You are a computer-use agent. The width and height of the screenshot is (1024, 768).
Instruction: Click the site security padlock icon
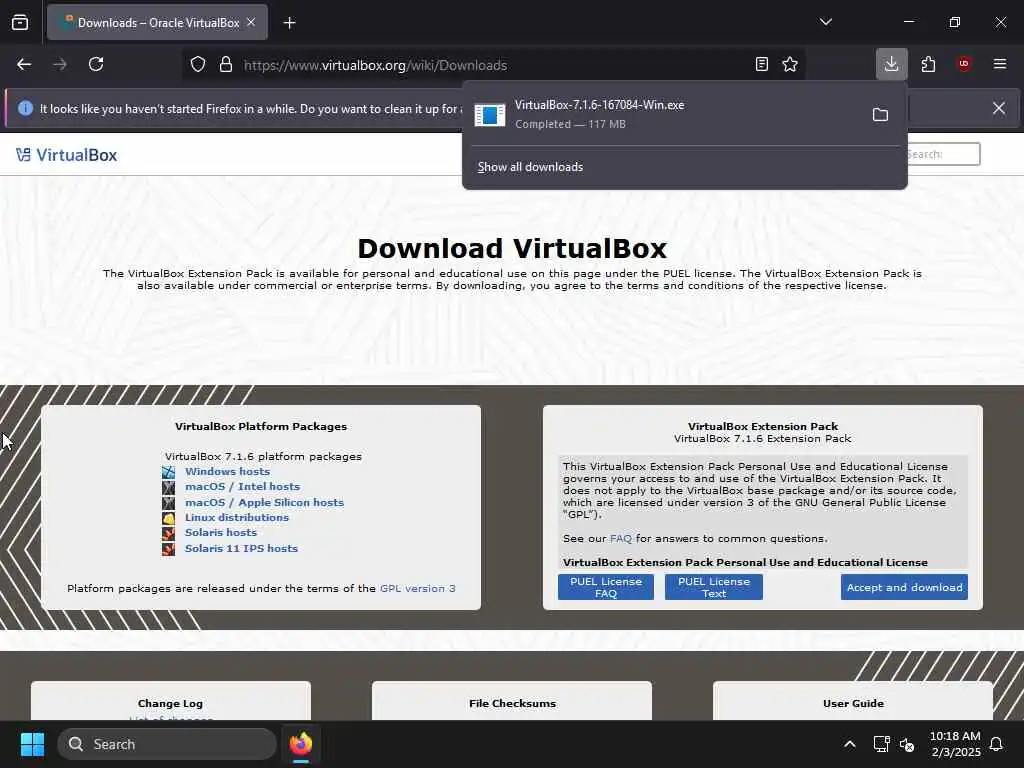click(226, 65)
